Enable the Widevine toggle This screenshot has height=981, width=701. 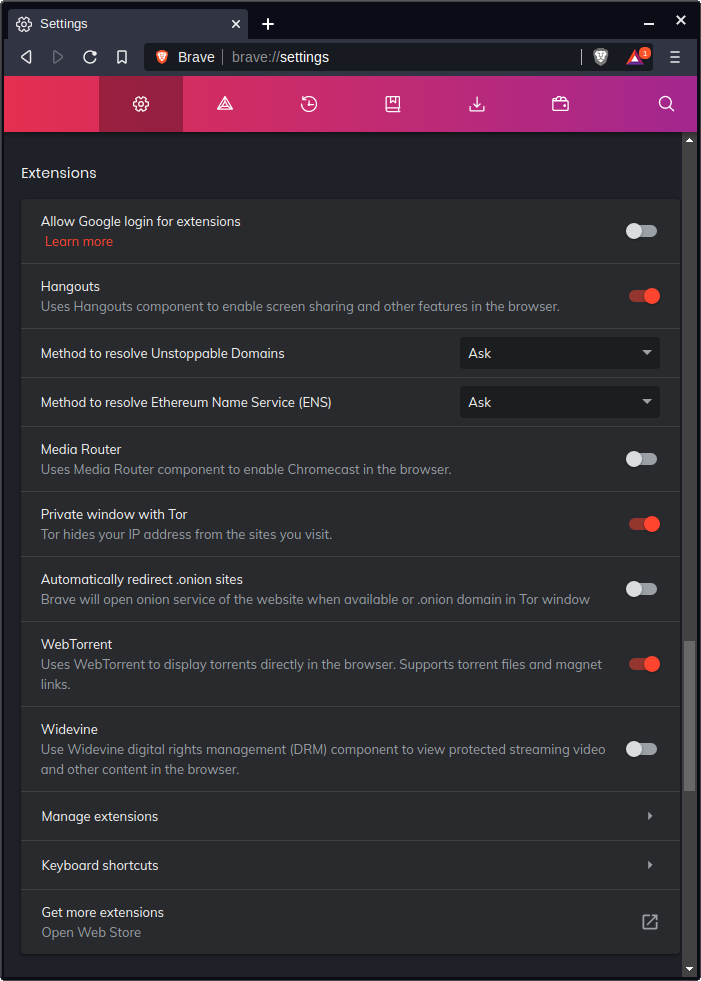pyautogui.click(x=641, y=749)
